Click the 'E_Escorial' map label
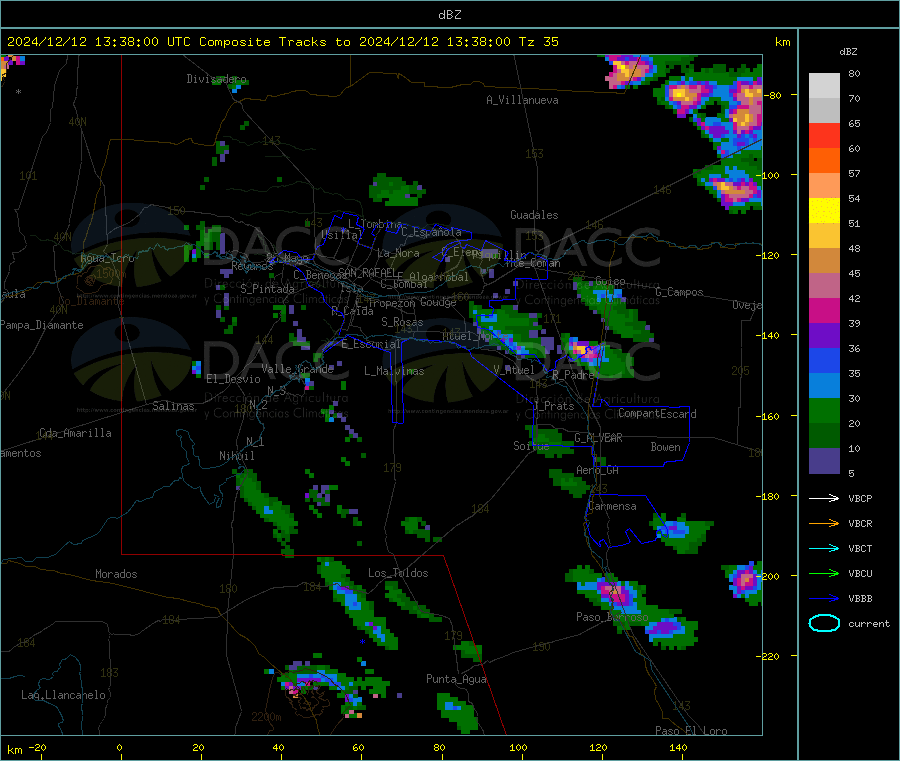Screen dimensions: 900x761 pyautogui.click(x=370, y=344)
